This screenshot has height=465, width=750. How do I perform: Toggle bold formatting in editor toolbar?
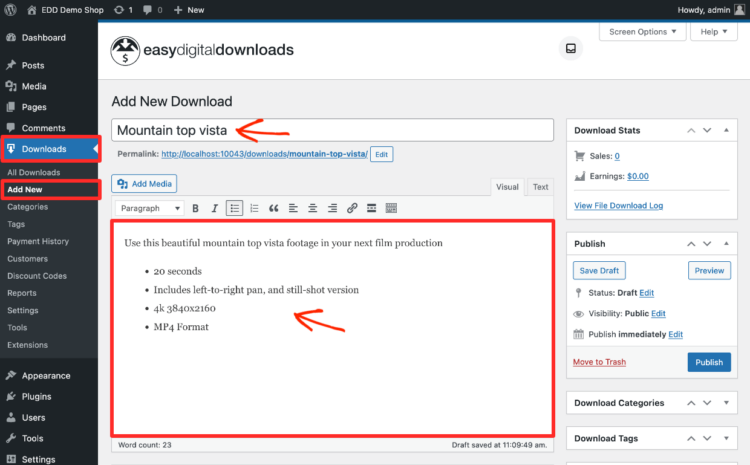[195, 208]
